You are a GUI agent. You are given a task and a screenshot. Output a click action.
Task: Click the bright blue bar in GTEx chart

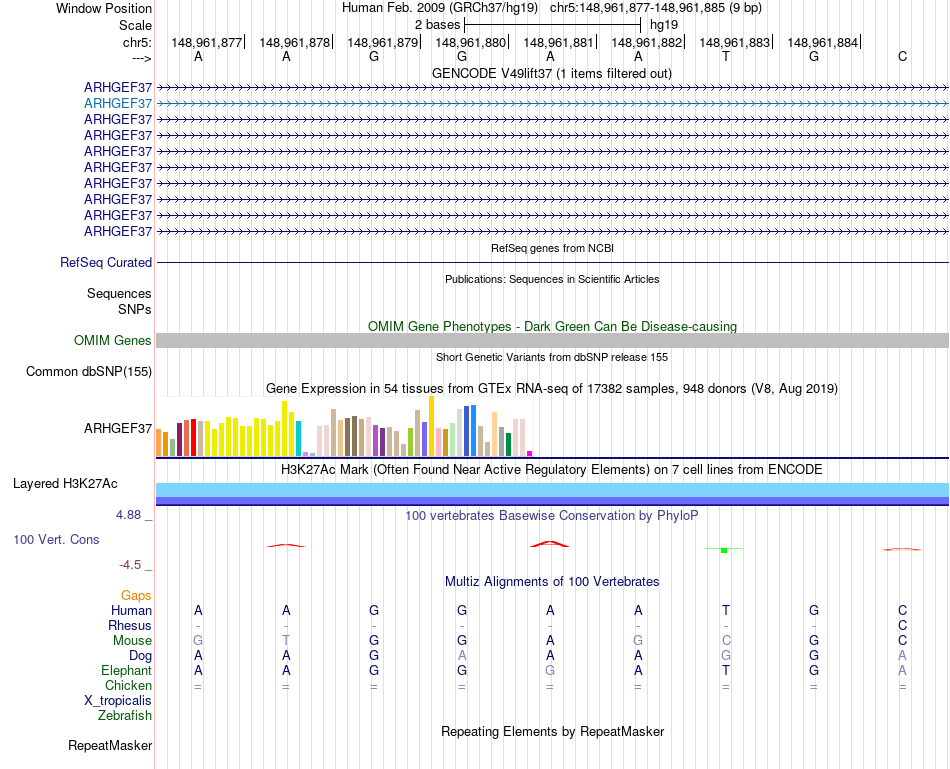click(x=473, y=431)
